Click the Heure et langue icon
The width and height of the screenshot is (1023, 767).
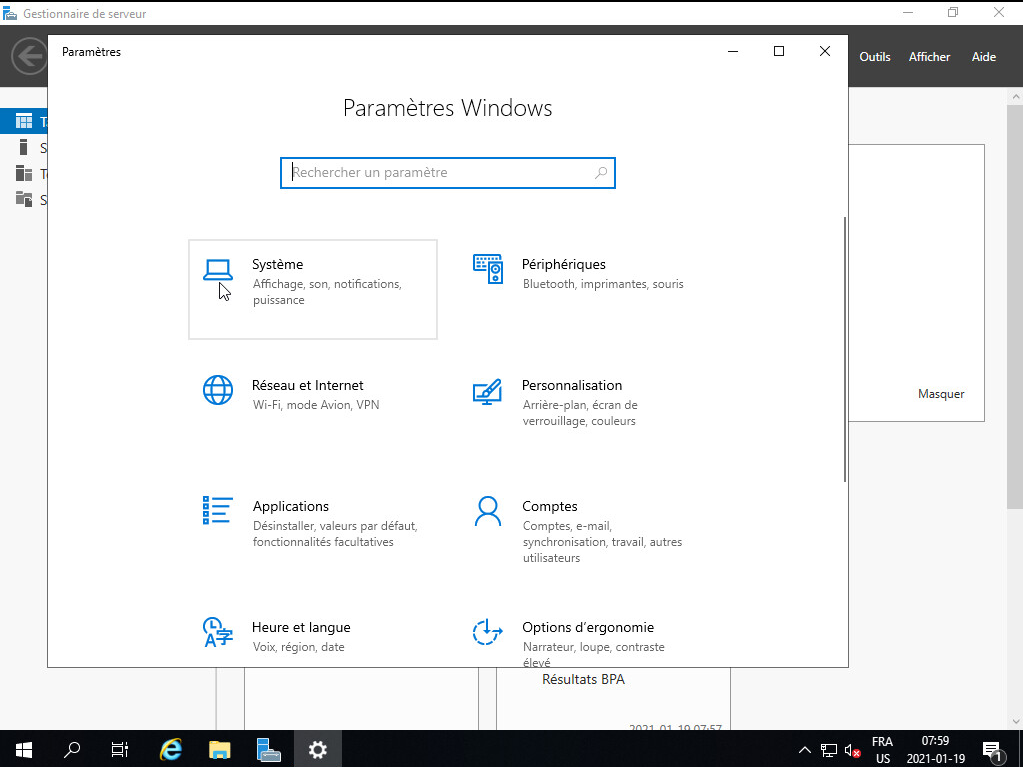click(x=218, y=632)
